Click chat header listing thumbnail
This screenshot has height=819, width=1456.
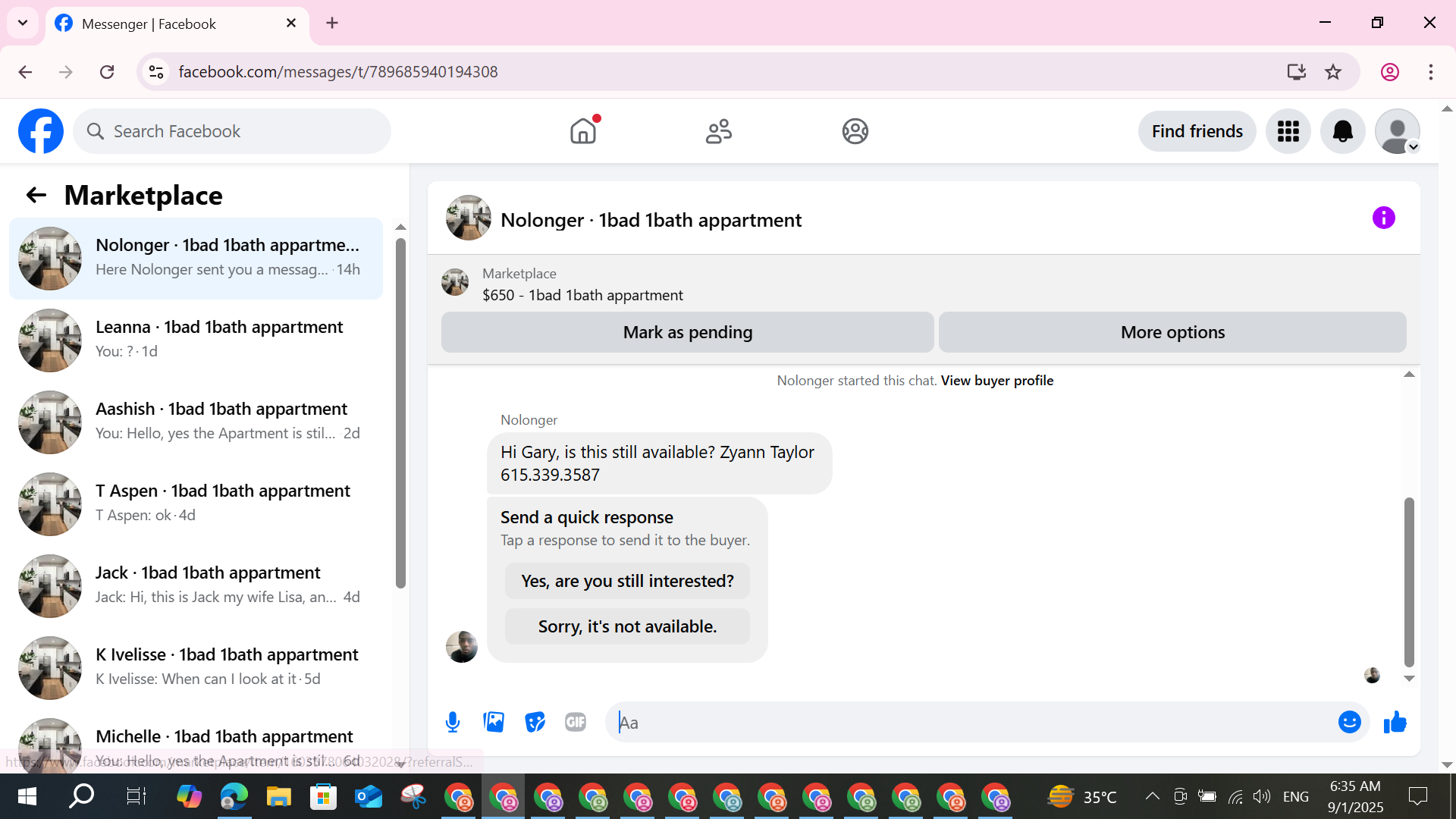coord(468,218)
